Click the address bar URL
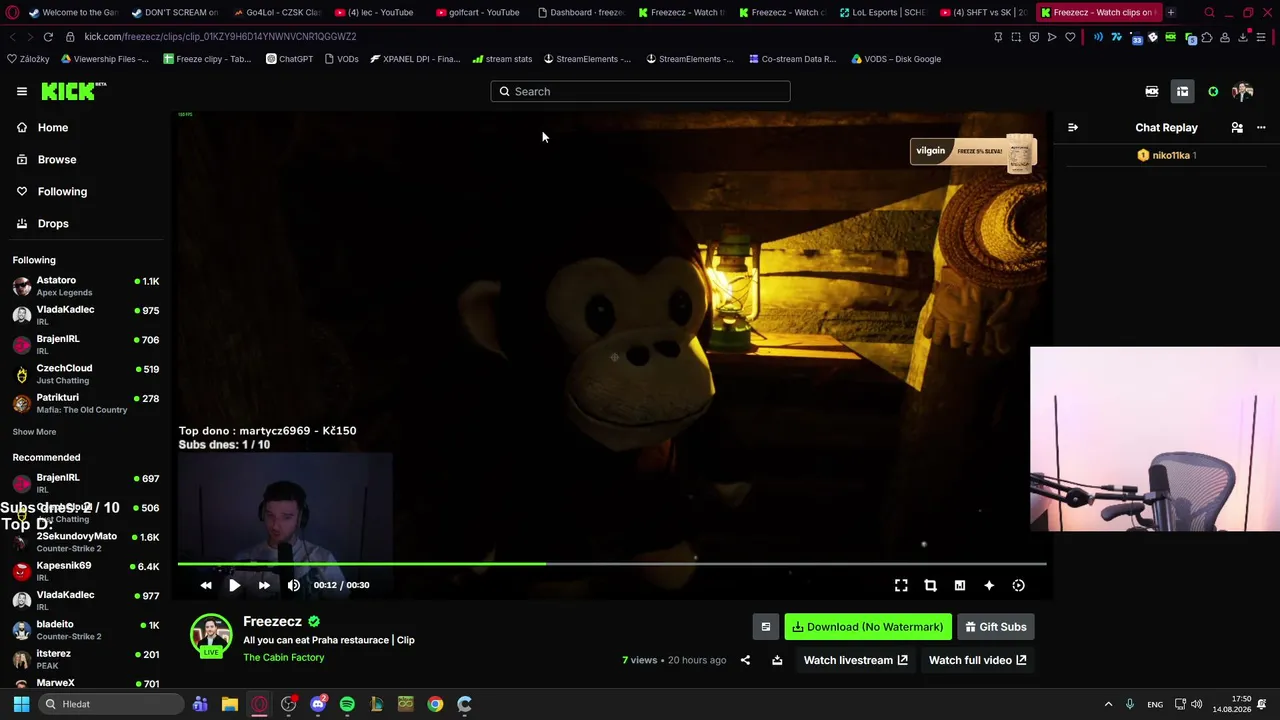1280x720 pixels. pos(220,37)
